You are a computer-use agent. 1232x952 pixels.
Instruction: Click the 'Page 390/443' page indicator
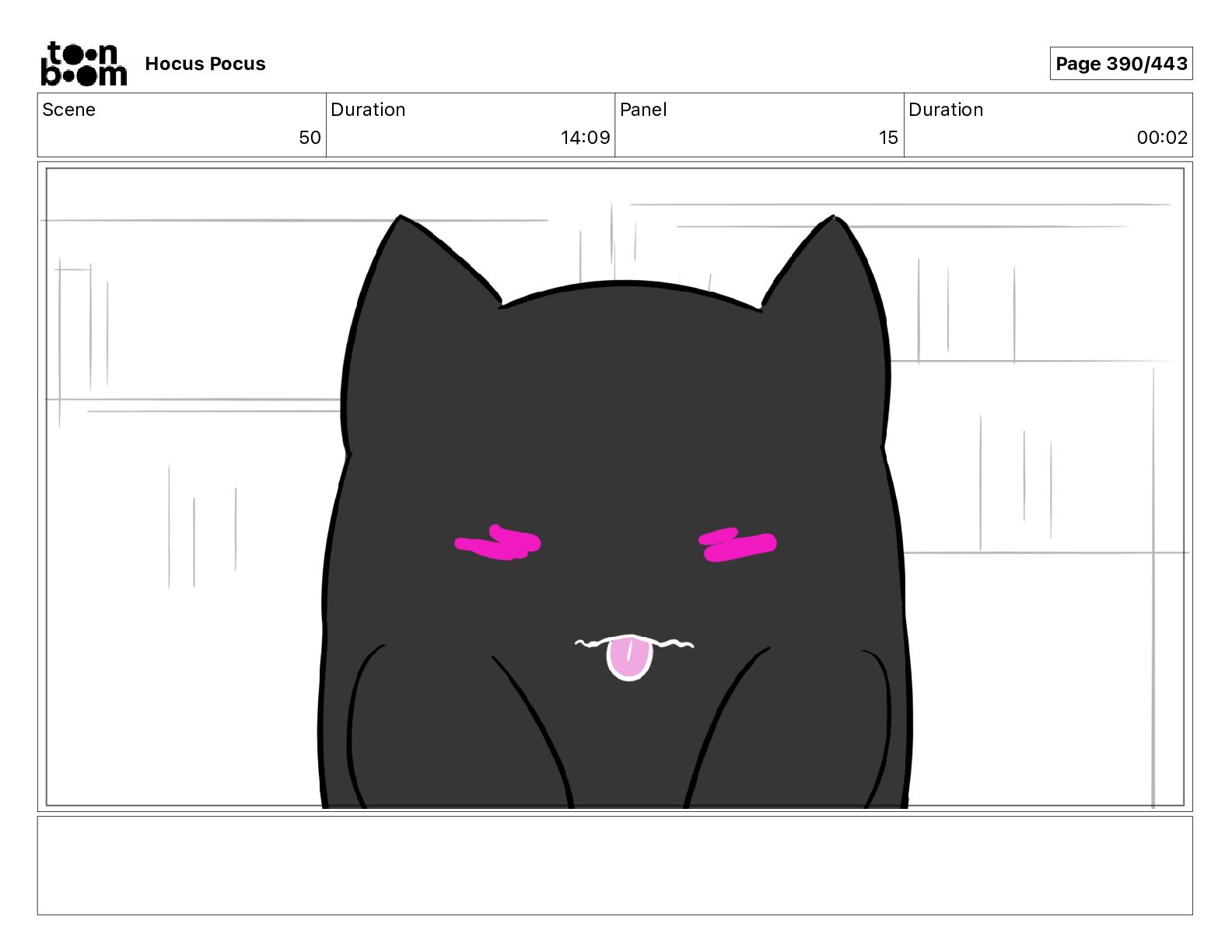(1121, 64)
